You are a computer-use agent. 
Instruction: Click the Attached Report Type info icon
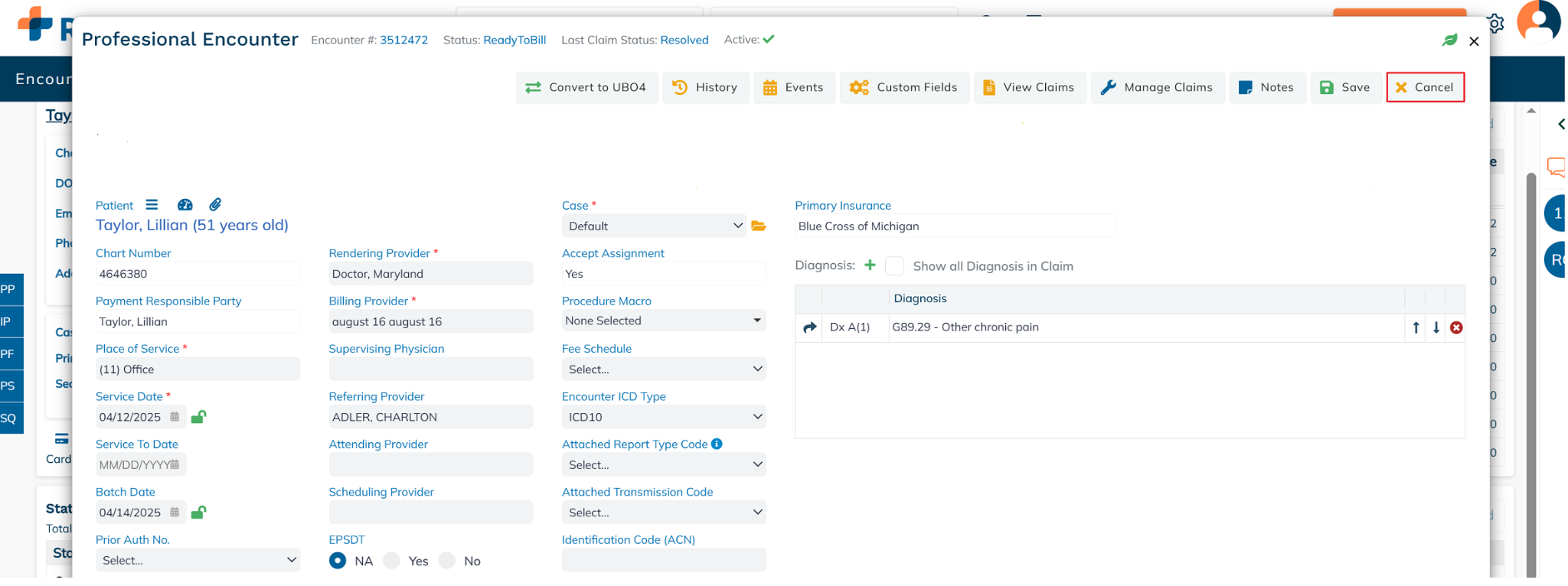click(717, 444)
